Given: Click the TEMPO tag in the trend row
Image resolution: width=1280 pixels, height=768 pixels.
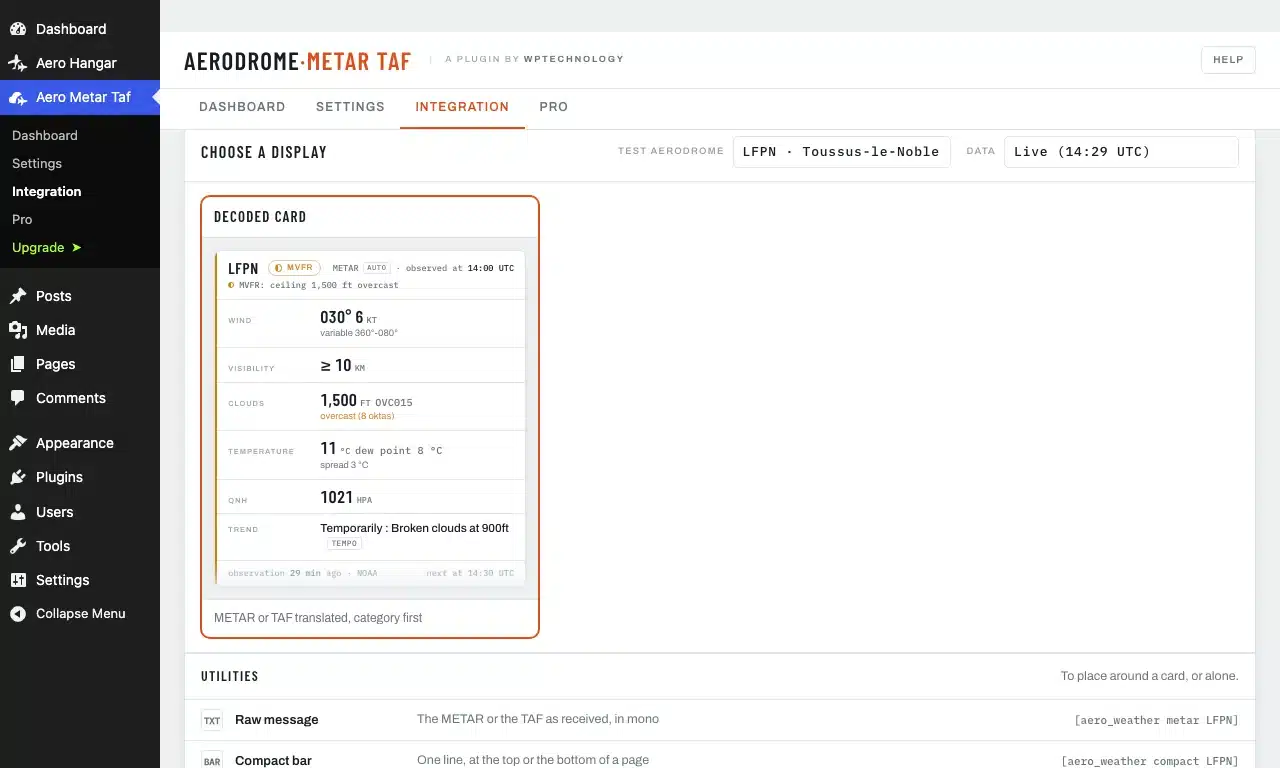Looking at the screenshot, I should click(x=344, y=543).
